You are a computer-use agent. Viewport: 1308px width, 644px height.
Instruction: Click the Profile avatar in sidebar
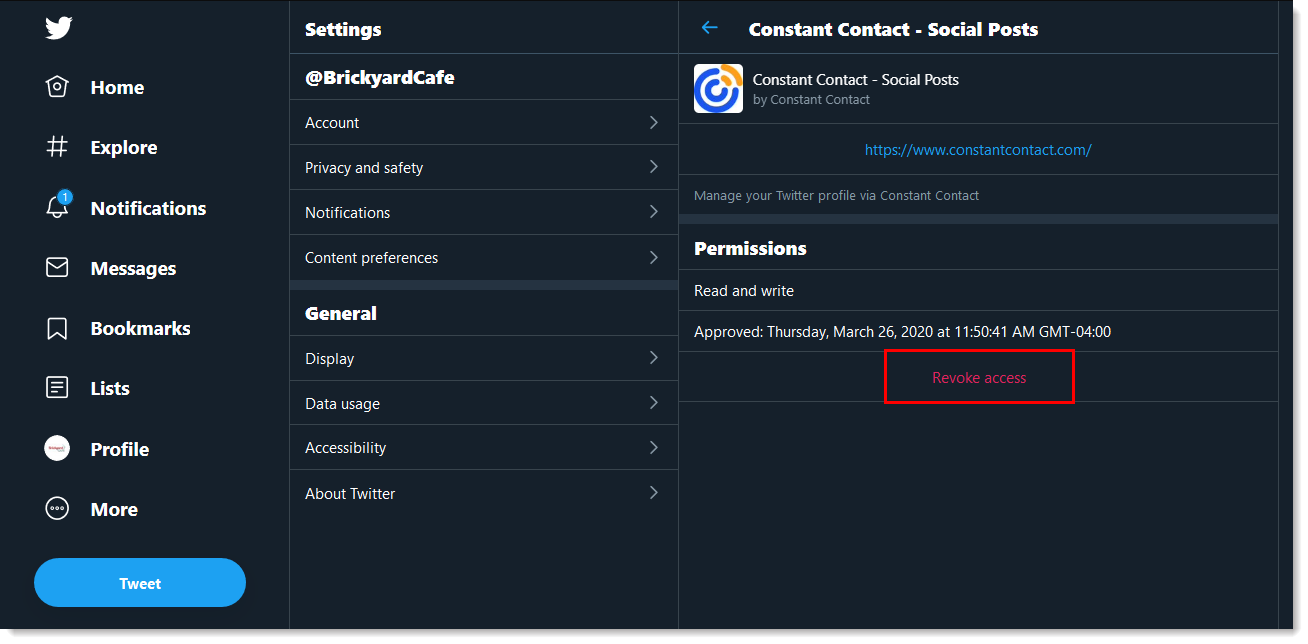[x=58, y=449]
